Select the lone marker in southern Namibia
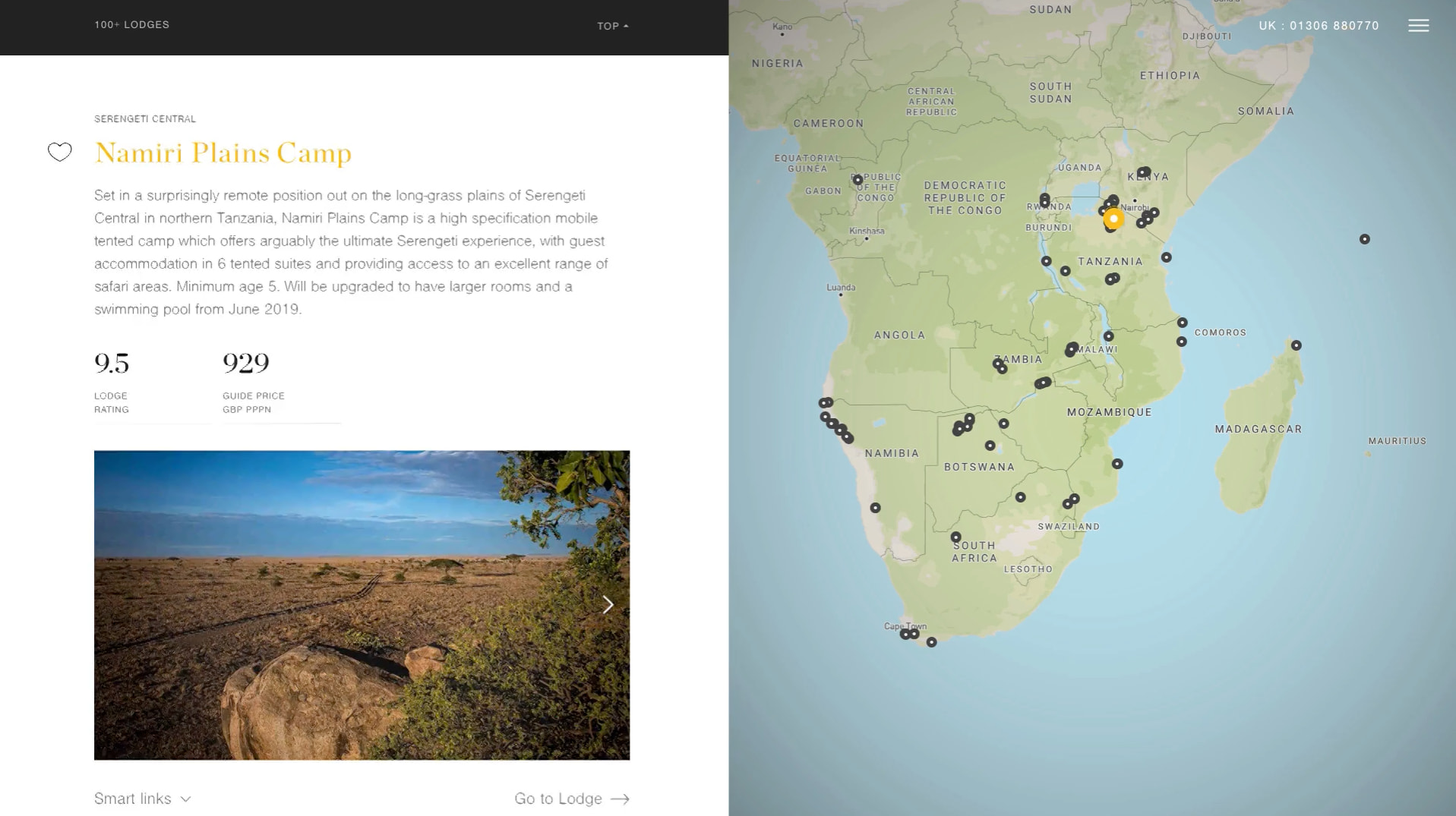Screen dimensions: 1456x816 (875, 508)
